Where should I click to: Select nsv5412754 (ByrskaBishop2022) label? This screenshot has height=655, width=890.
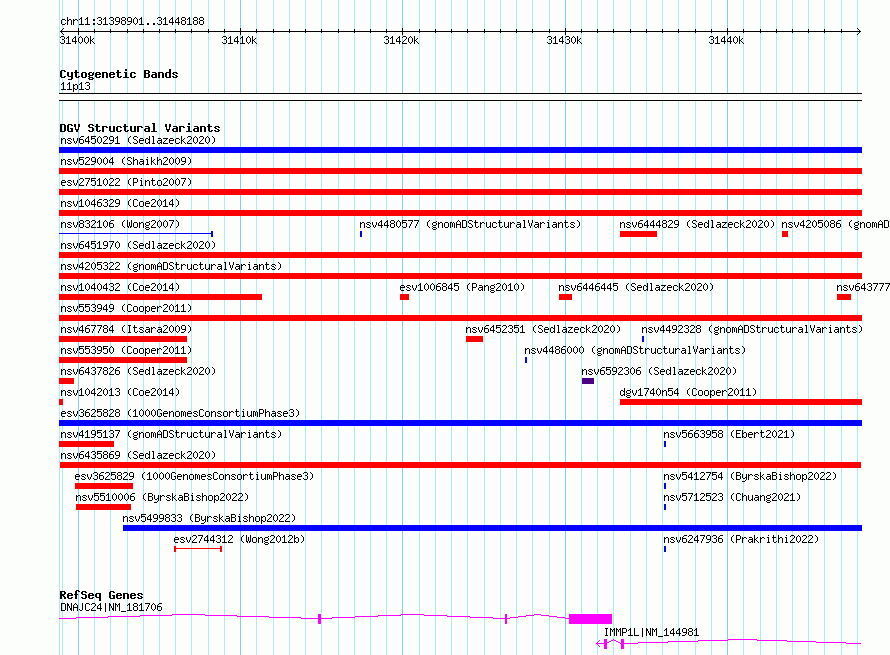coord(750,476)
